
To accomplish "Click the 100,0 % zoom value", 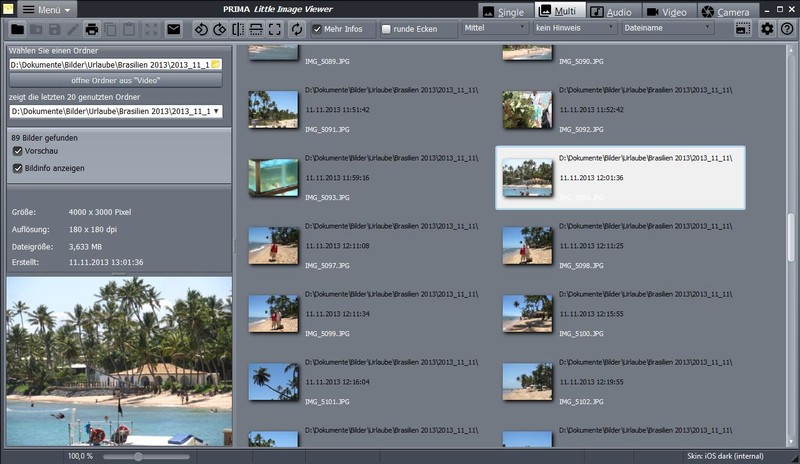I will 80,456.
